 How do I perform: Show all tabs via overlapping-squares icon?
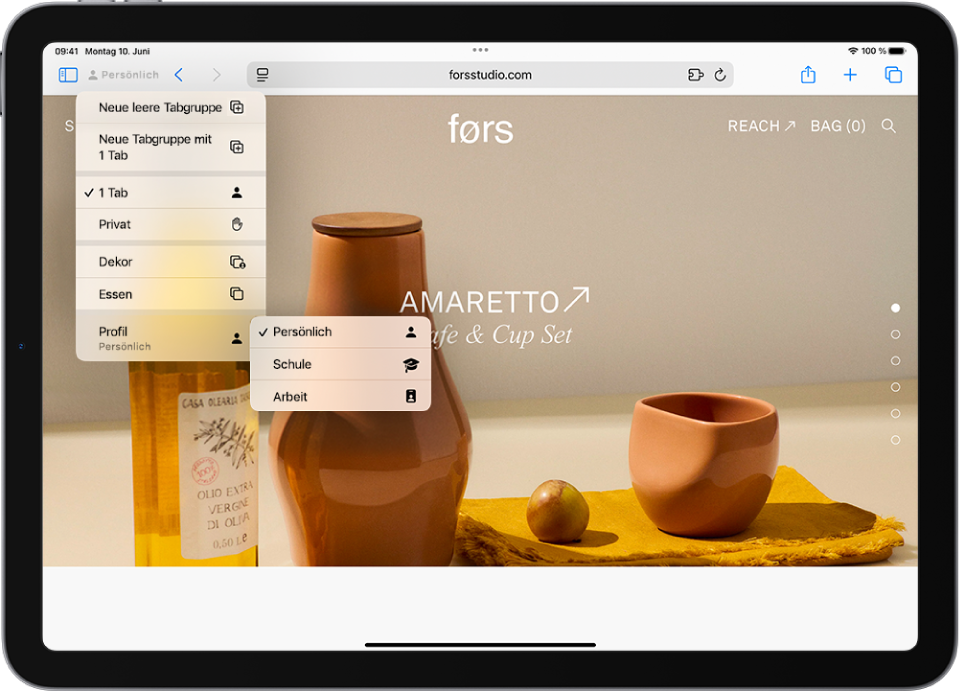click(893, 74)
